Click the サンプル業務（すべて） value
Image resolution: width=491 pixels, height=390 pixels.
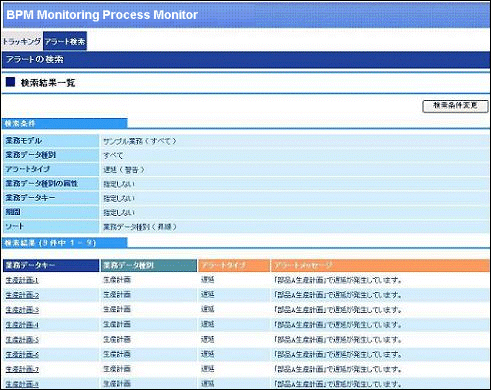pos(139,141)
